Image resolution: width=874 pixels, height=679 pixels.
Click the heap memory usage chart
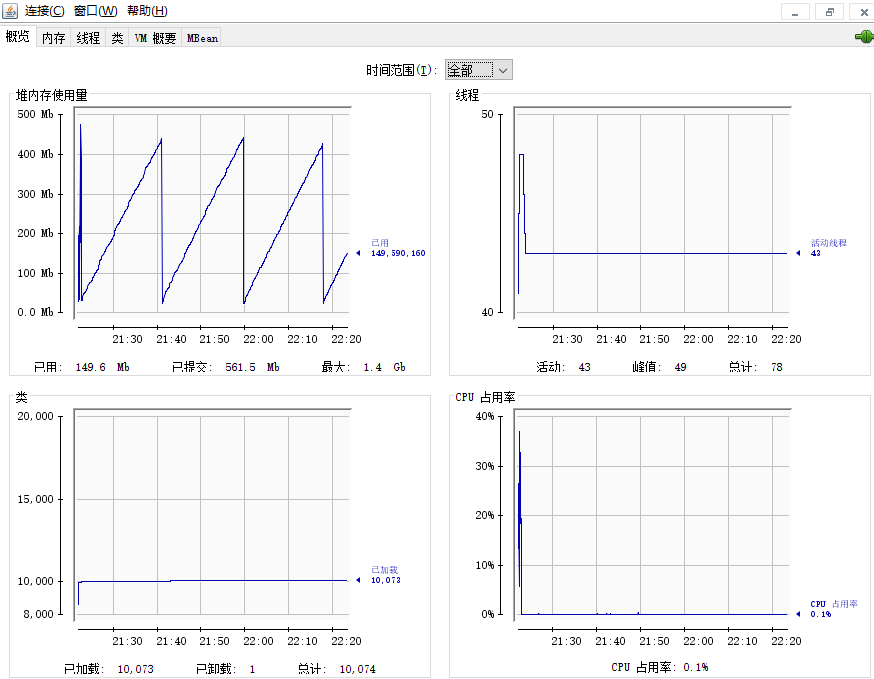pyautogui.click(x=212, y=213)
